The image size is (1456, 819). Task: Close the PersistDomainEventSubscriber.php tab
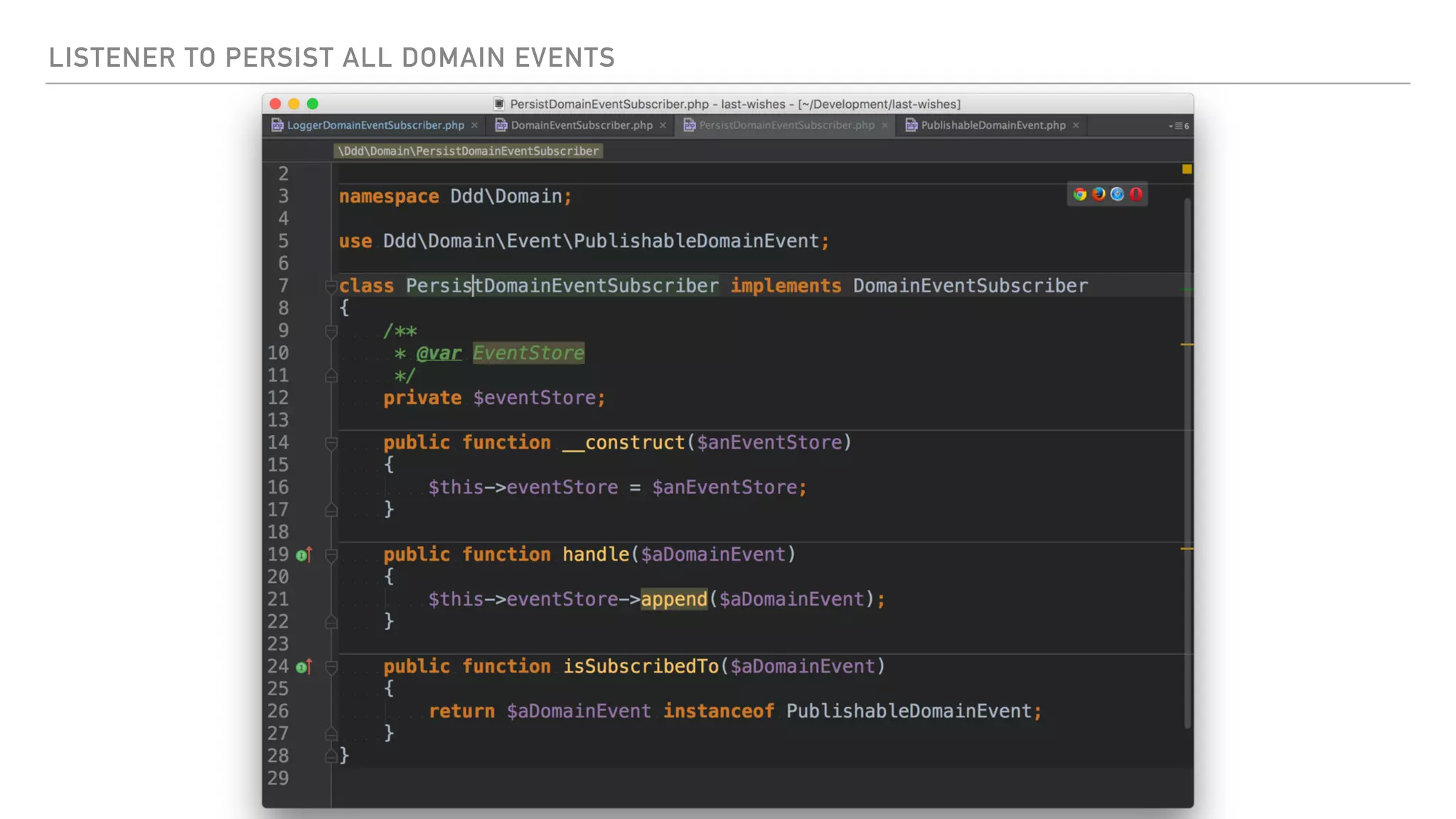[x=884, y=125]
